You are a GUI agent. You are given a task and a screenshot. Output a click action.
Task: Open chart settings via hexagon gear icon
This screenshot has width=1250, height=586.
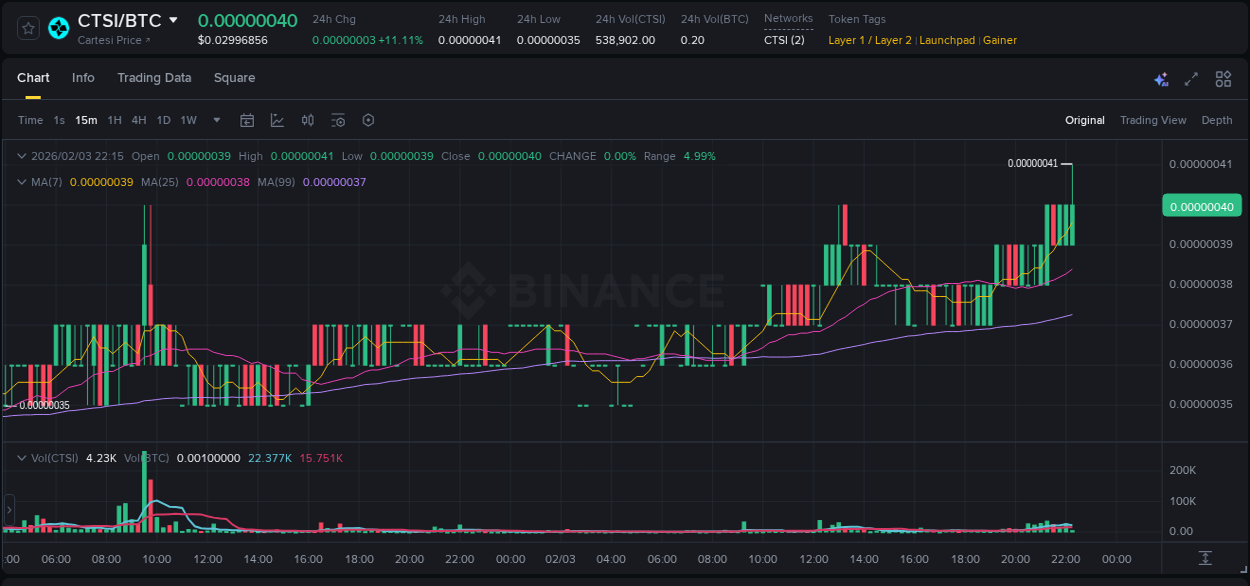pyautogui.click(x=368, y=120)
